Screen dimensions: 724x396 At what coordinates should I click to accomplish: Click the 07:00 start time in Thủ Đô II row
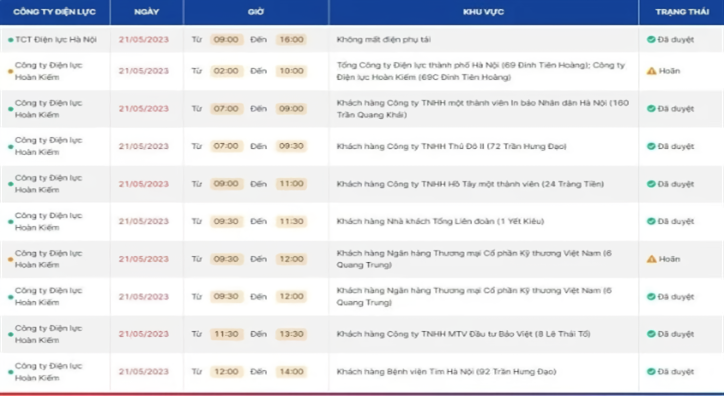226,146
